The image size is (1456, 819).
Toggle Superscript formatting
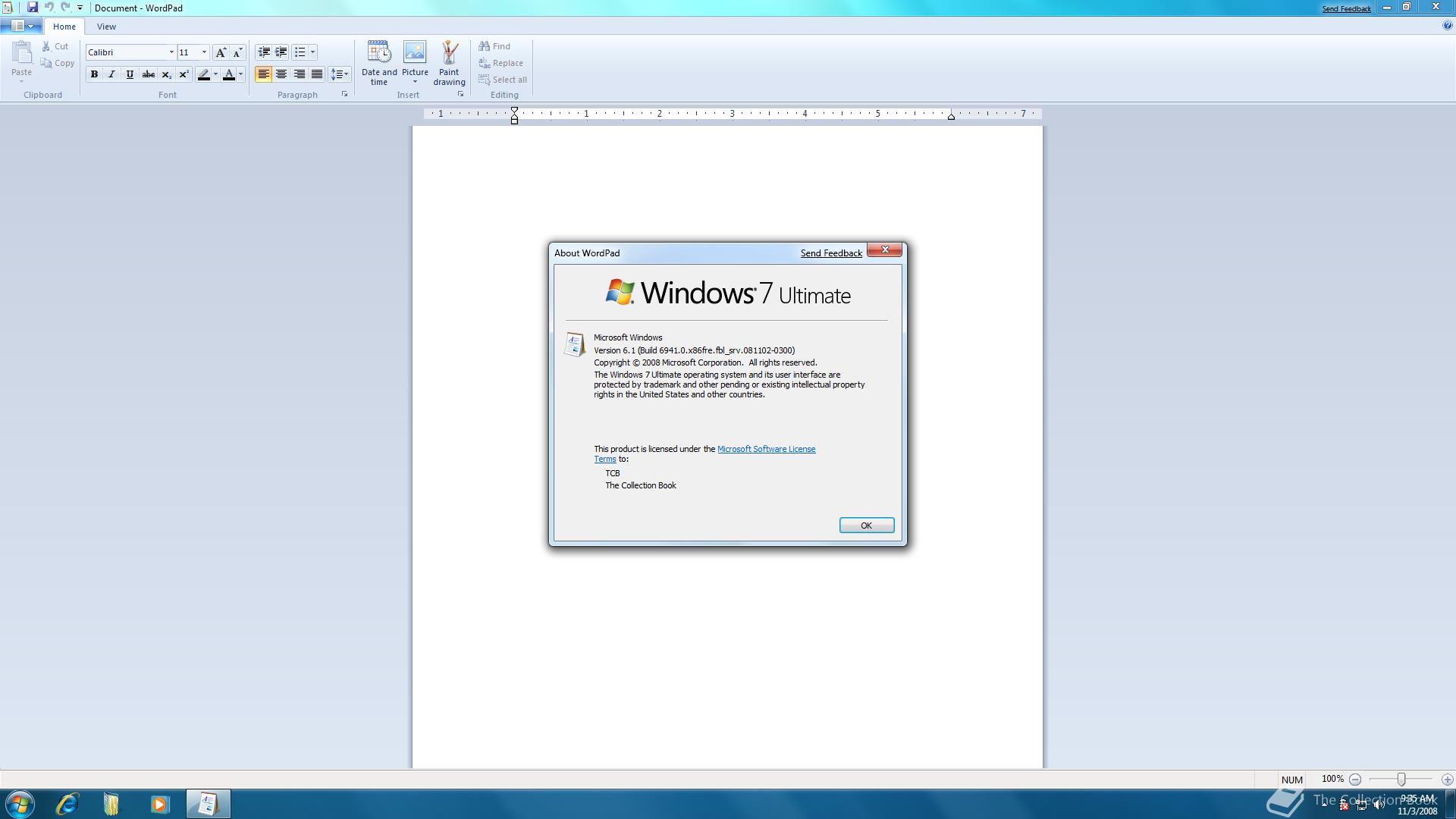pyautogui.click(x=184, y=74)
